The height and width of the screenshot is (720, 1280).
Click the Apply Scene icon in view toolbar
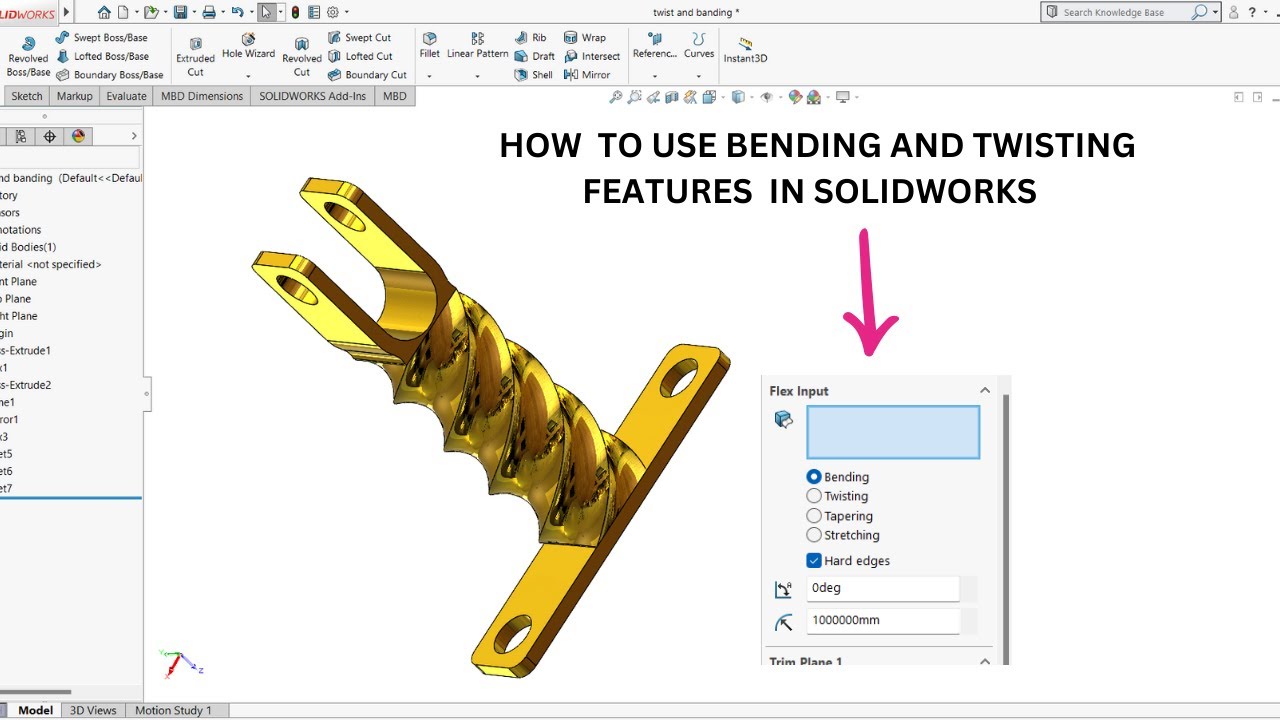point(813,97)
